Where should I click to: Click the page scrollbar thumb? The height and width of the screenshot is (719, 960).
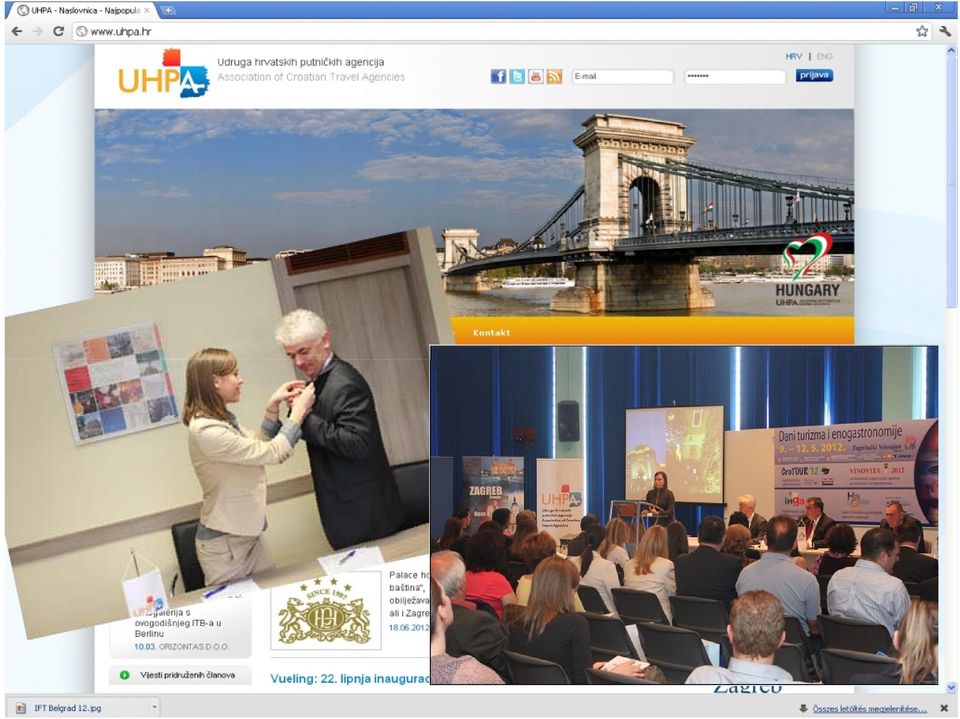(x=951, y=183)
